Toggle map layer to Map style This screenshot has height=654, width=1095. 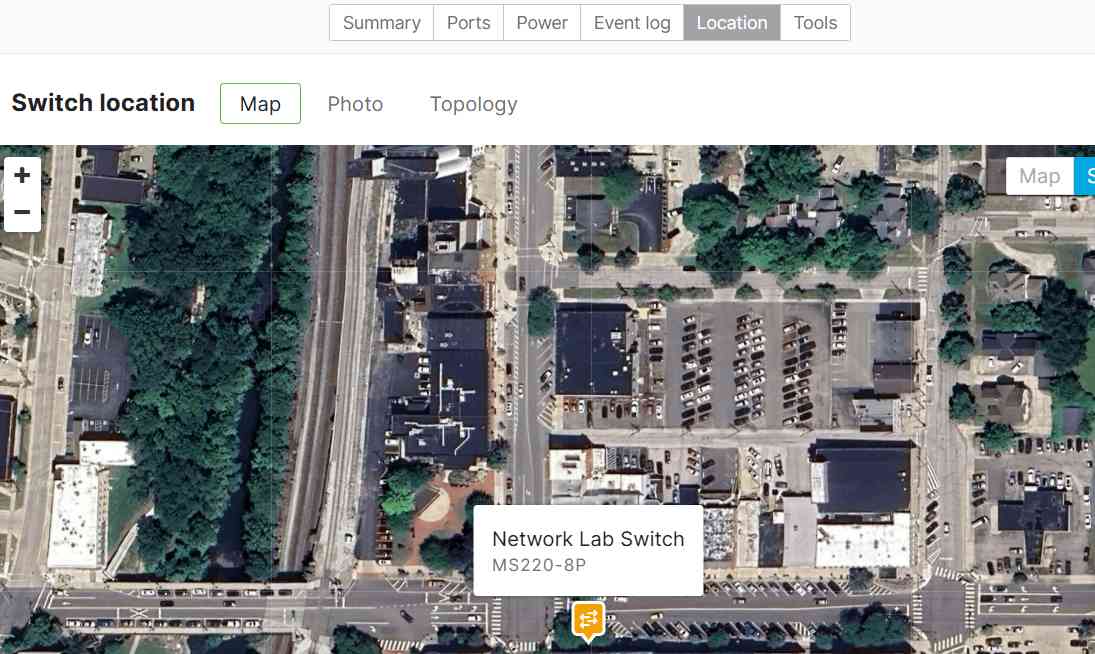1039,177
